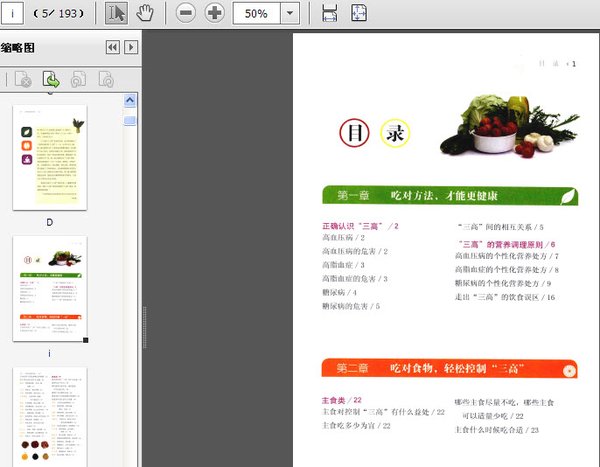Click the entry 主食什么时候吃合适 /23

point(497,430)
